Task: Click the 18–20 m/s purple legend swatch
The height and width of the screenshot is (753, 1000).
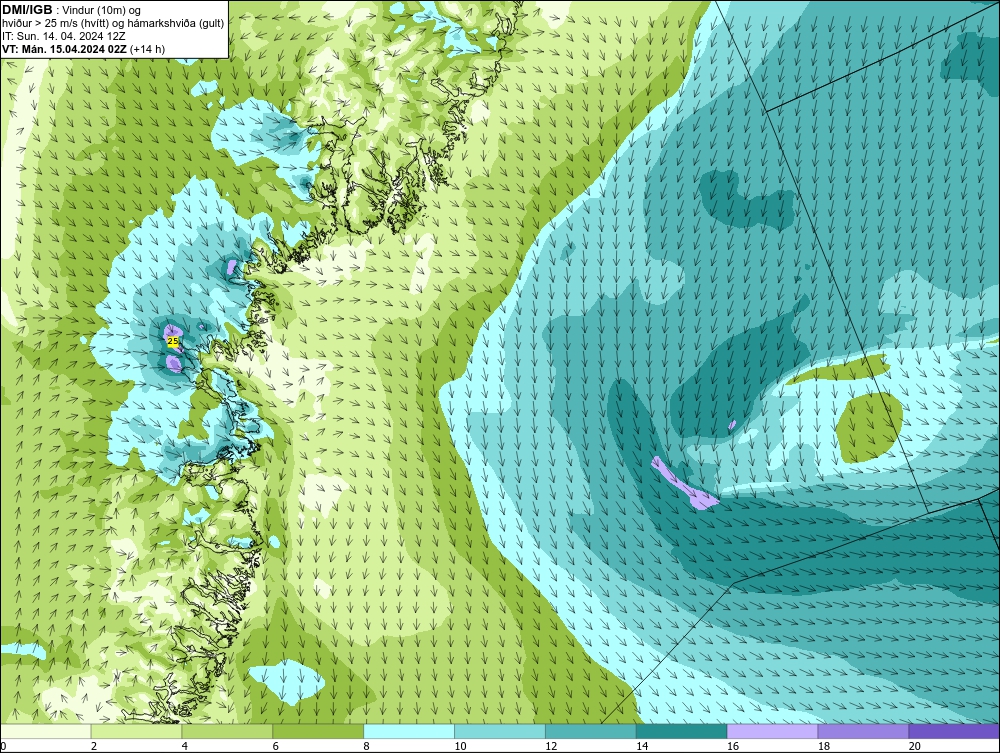Action: pyautogui.click(x=864, y=731)
